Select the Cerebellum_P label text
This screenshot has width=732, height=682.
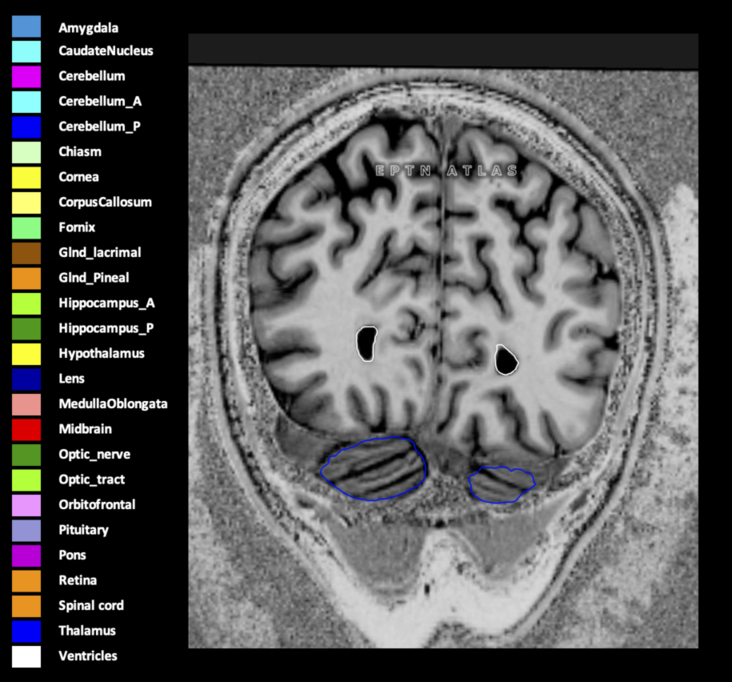[99, 127]
